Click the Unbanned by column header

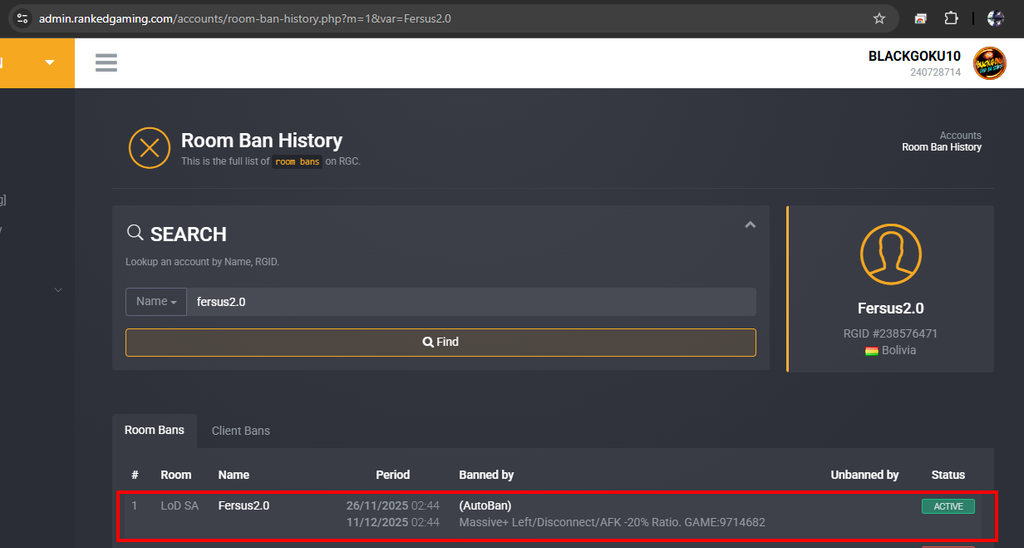pos(865,475)
